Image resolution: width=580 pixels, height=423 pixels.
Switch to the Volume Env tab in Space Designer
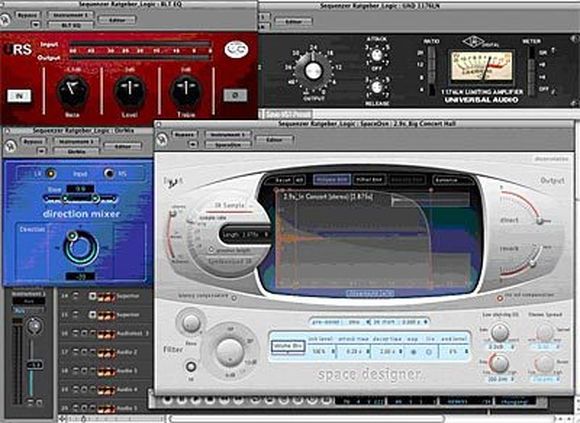click(332, 180)
